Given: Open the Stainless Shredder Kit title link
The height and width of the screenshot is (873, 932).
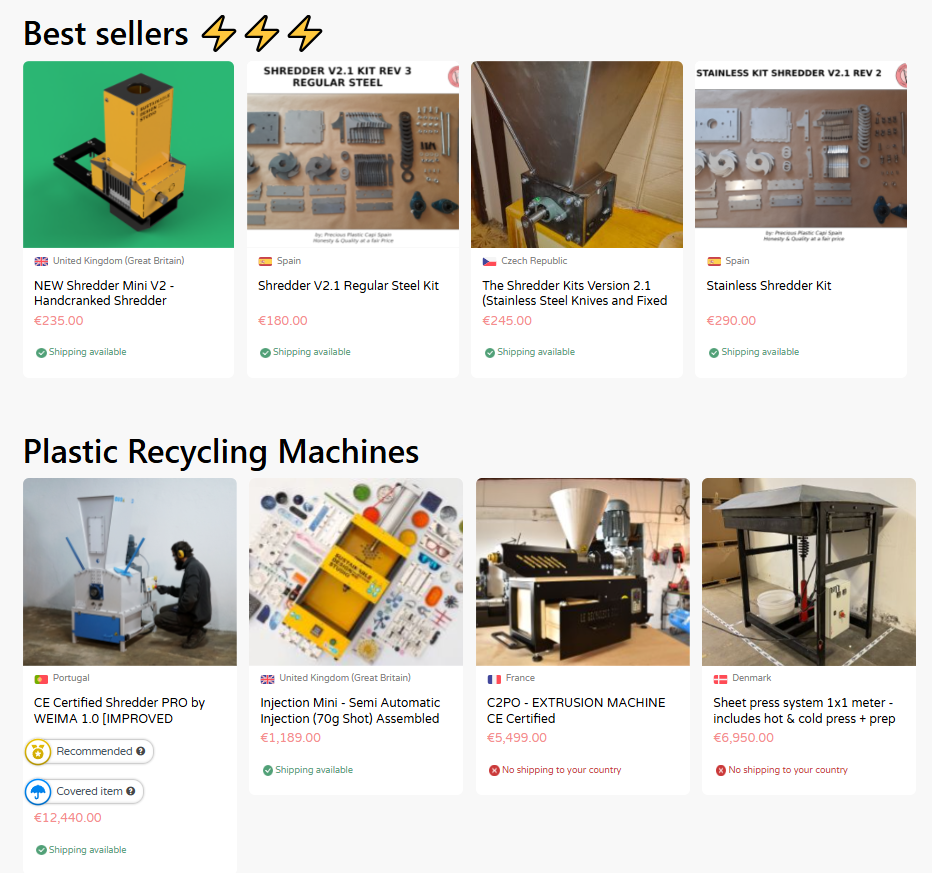Looking at the screenshot, I should click(769, 286).
